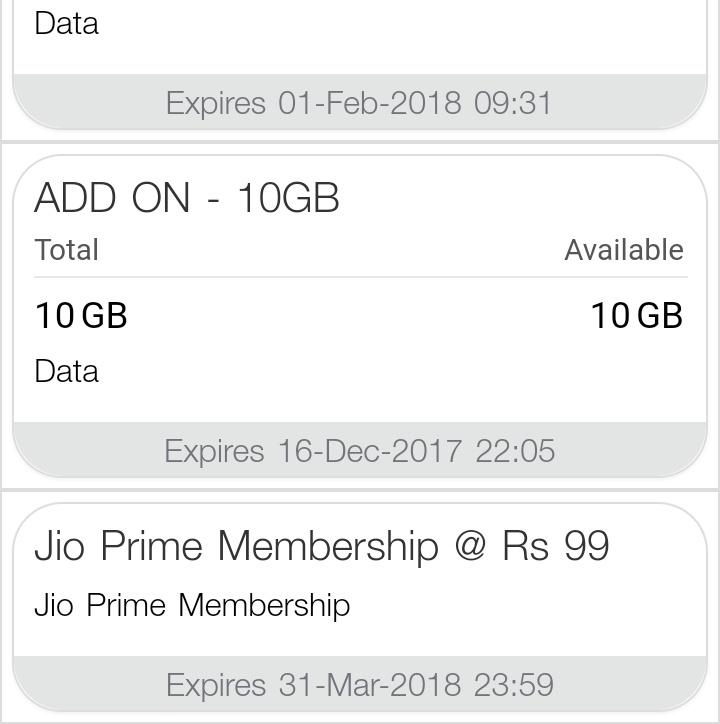This screenshot has width=720, height=724.
Task: Click "10GB" text in the ADD ON title
Action: tap(288, 198)
